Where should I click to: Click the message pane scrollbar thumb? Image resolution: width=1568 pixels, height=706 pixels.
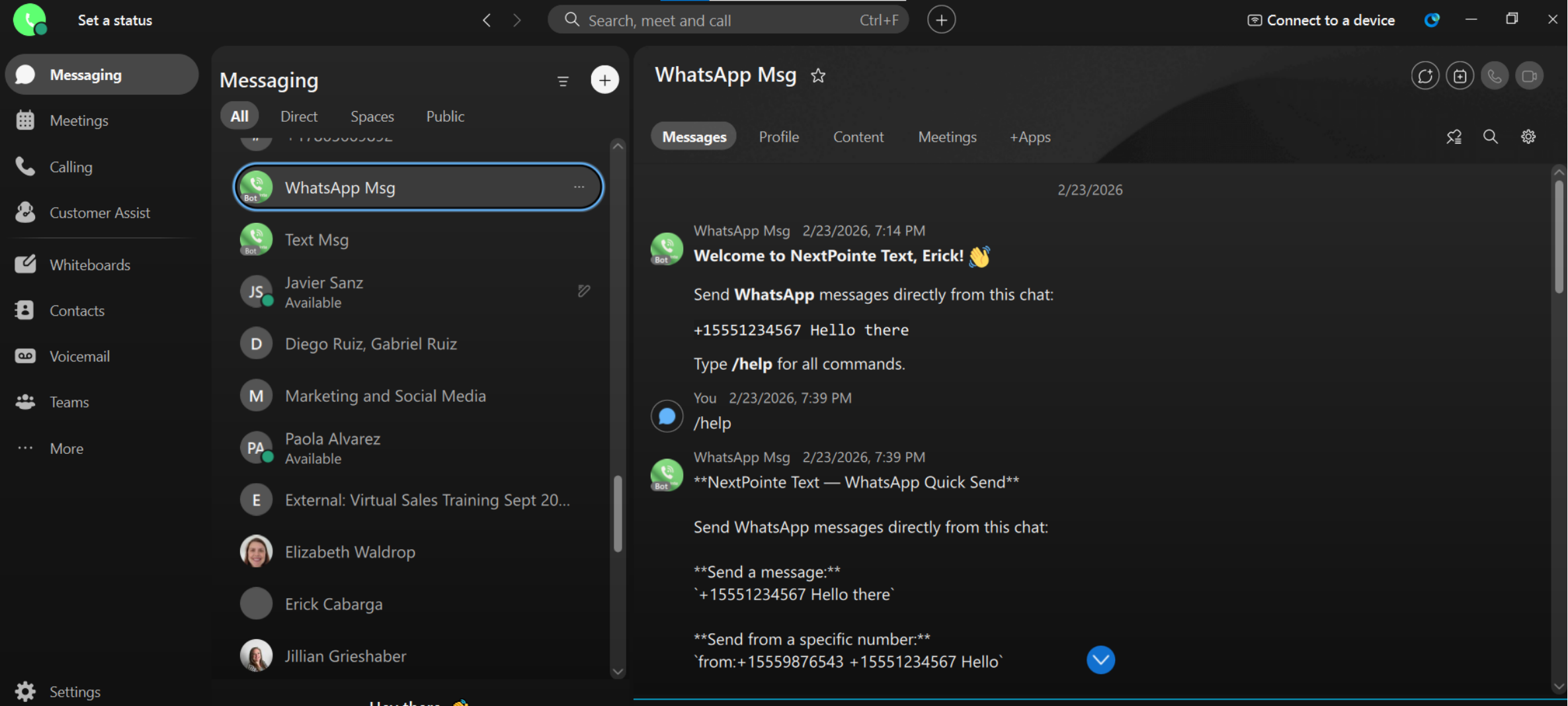pyautogui.click(x=1559, y=236)
